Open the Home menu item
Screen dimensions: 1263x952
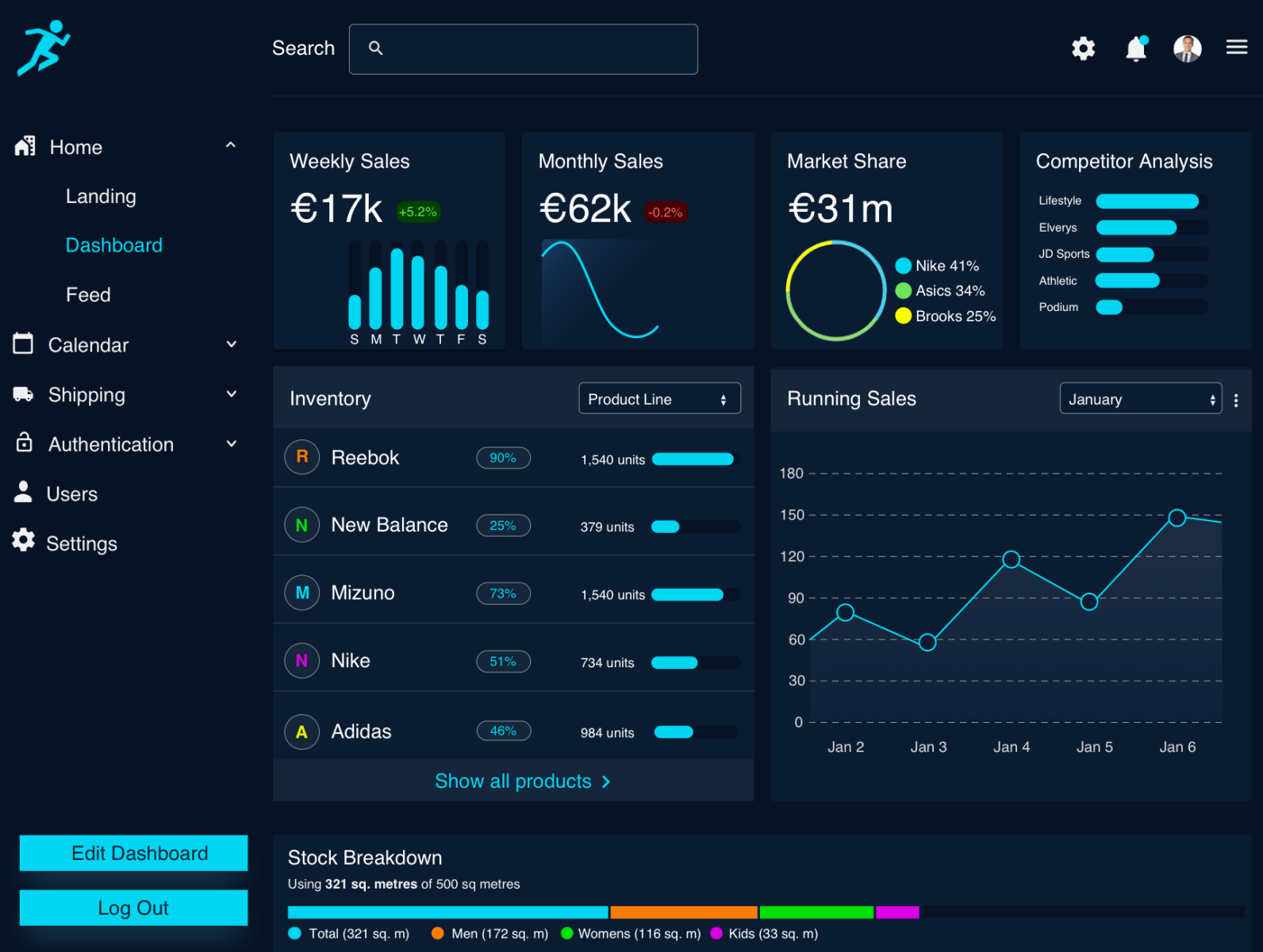(x=76, y=147)
